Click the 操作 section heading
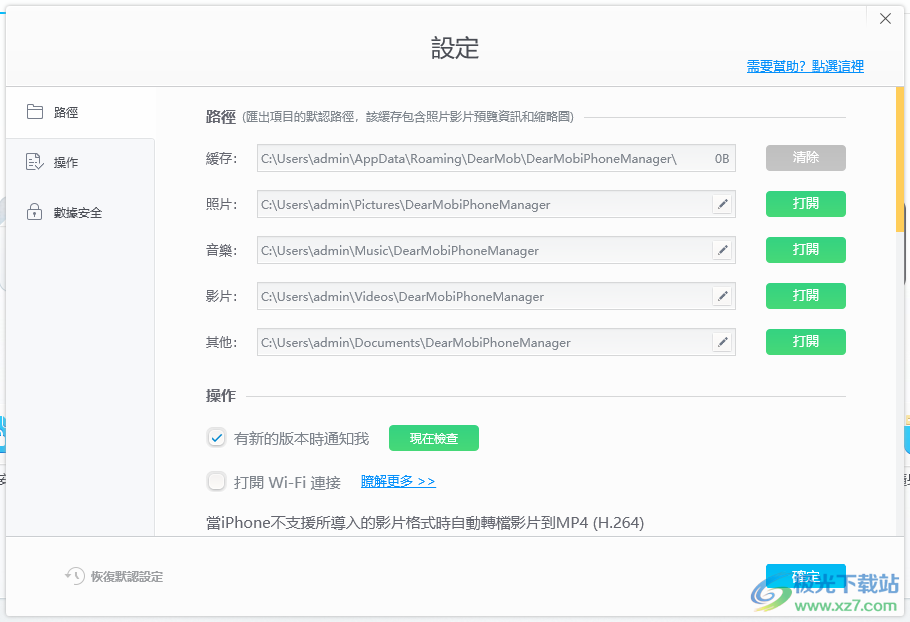910x622 pixels. pyautogui.click(x=221, y=396)
